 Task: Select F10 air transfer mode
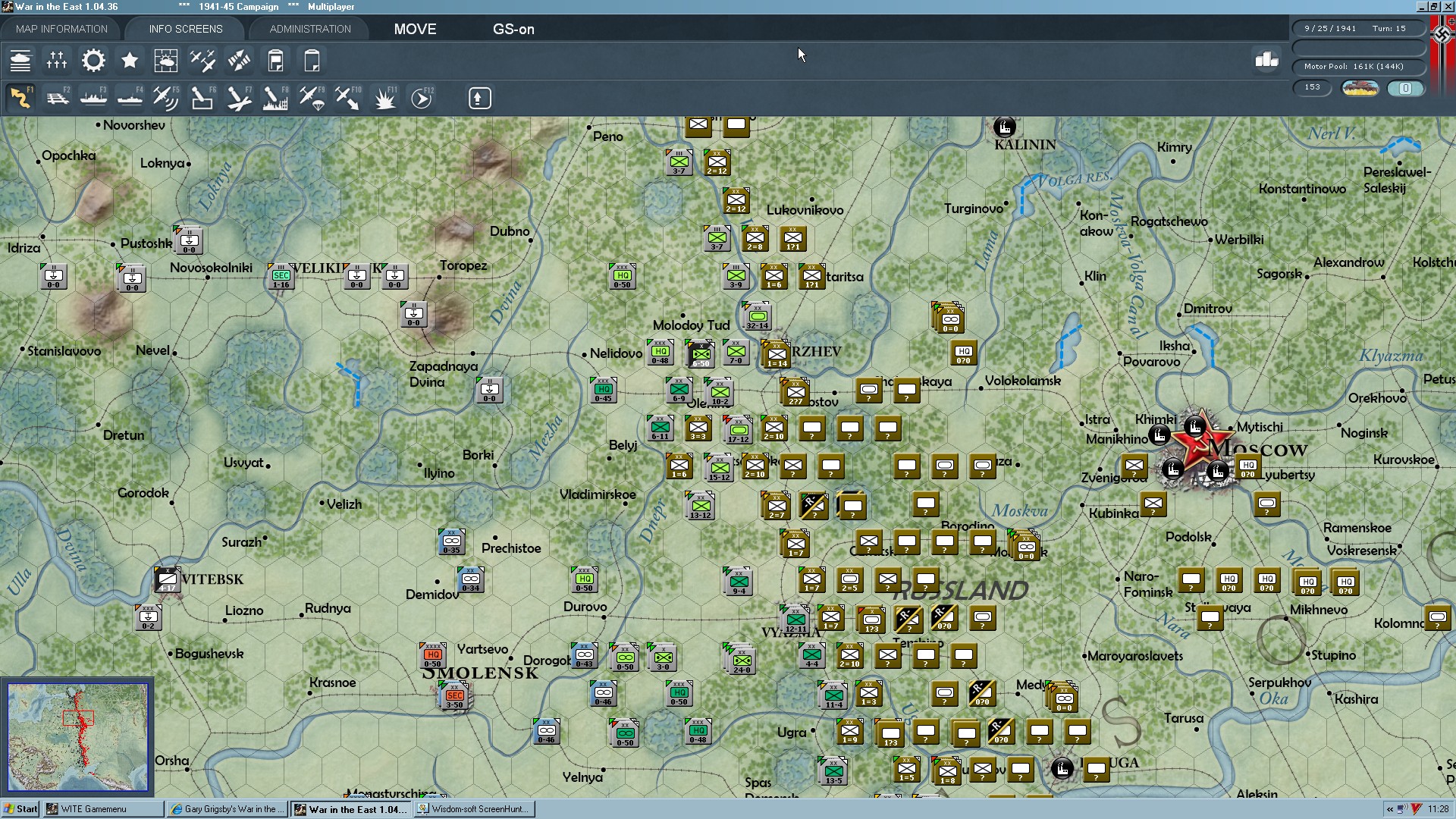pos(348,98)
